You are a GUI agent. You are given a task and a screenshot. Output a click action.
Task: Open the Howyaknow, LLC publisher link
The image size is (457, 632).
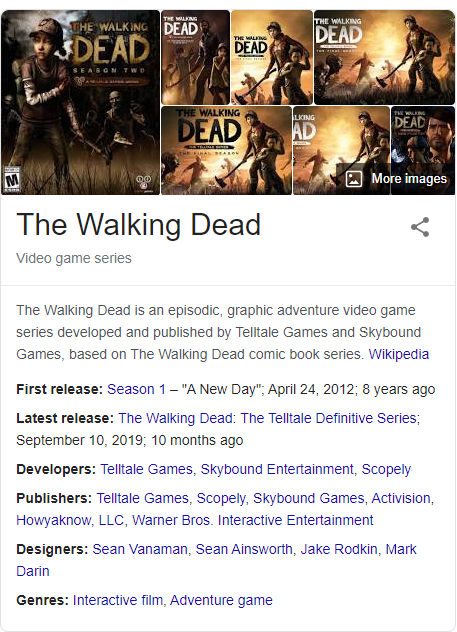(70, 520)
